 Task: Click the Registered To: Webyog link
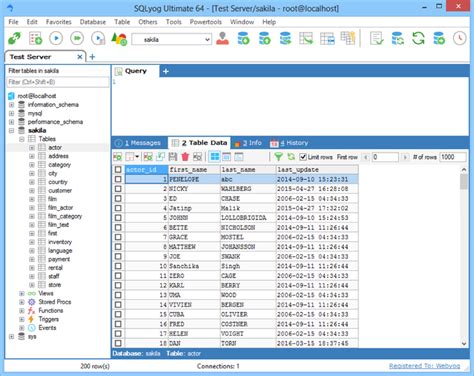425,366
